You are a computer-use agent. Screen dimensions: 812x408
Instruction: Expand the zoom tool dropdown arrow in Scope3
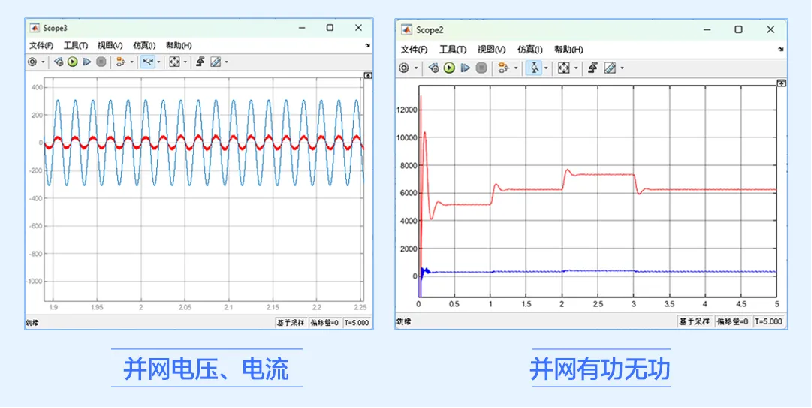click(x=158, y=62)
